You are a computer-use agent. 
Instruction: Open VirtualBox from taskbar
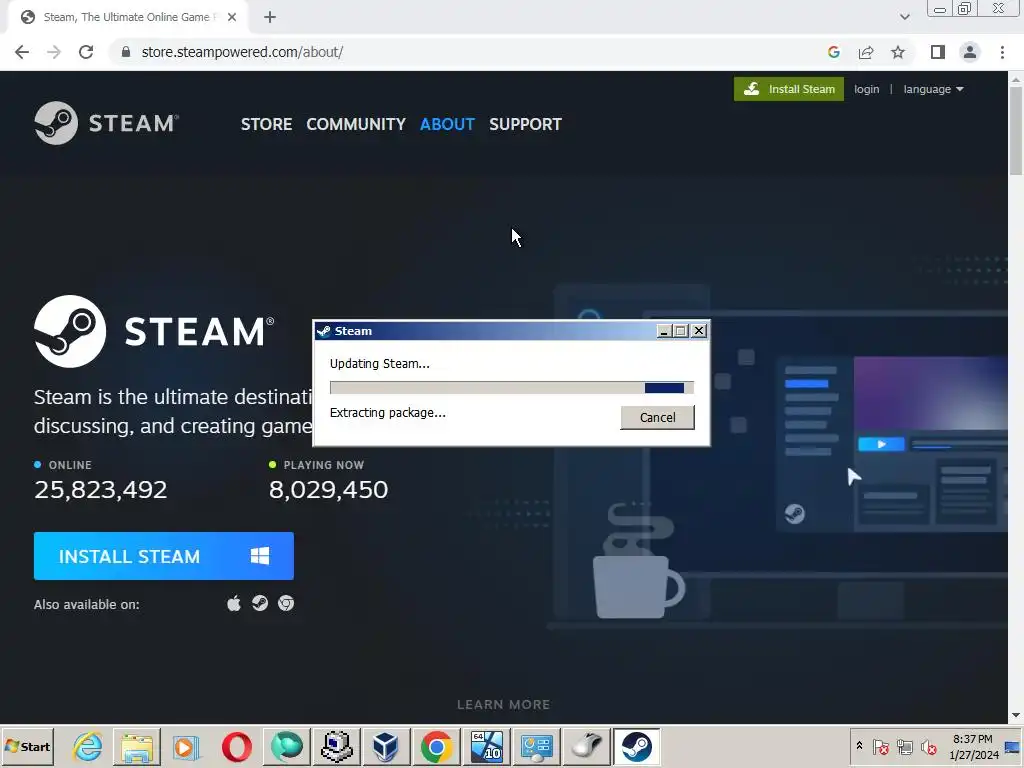(x=385, y=746)
